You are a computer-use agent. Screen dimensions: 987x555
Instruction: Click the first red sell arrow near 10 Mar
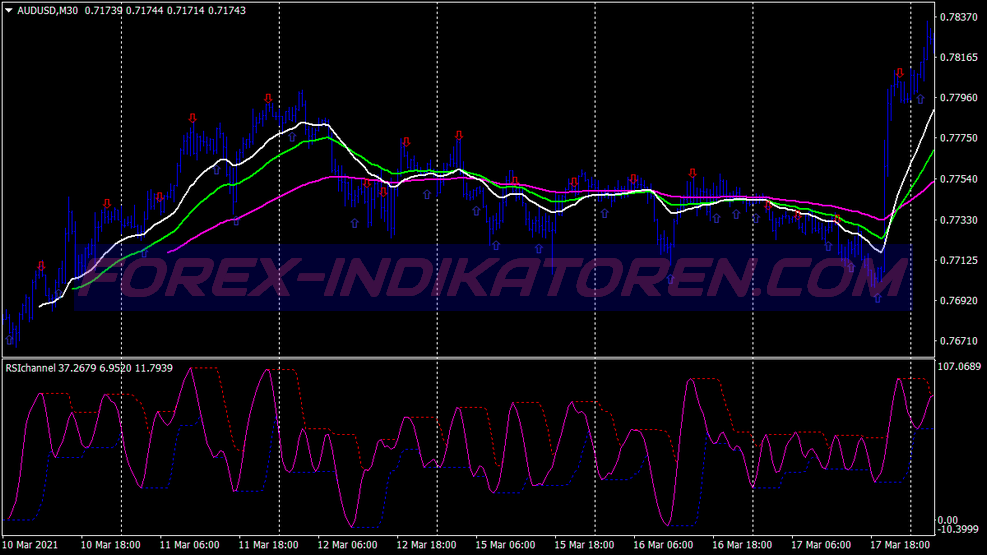click(42, 266)
